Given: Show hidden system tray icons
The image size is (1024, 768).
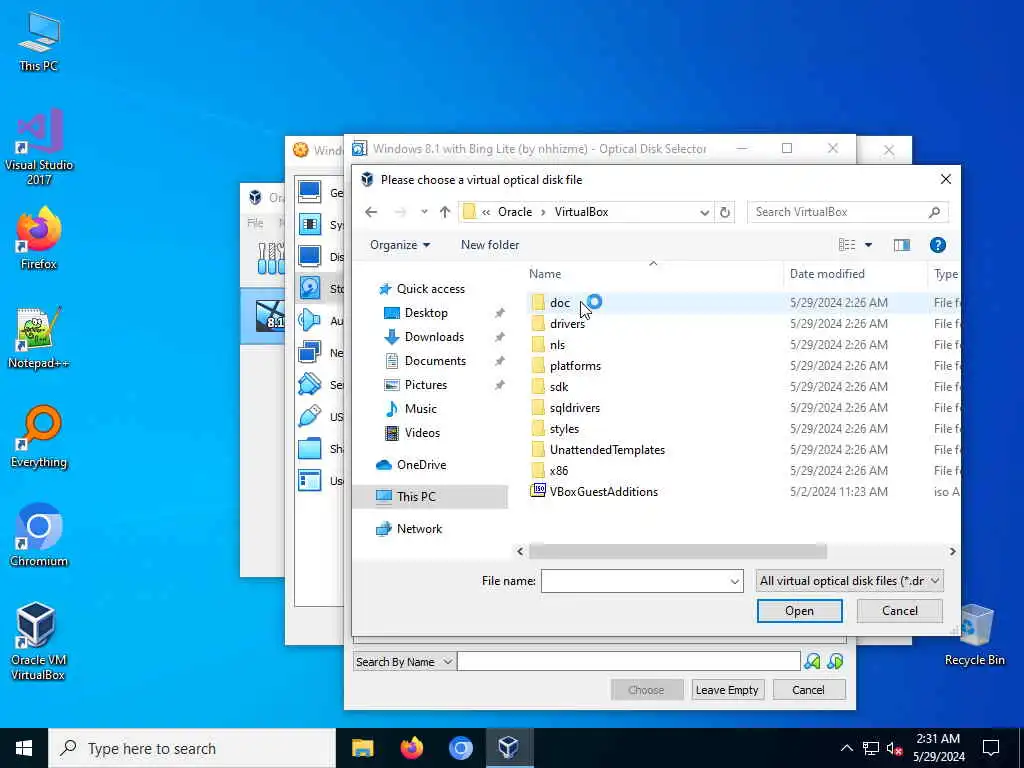Looking at the screenshot, I should [846, 748].
